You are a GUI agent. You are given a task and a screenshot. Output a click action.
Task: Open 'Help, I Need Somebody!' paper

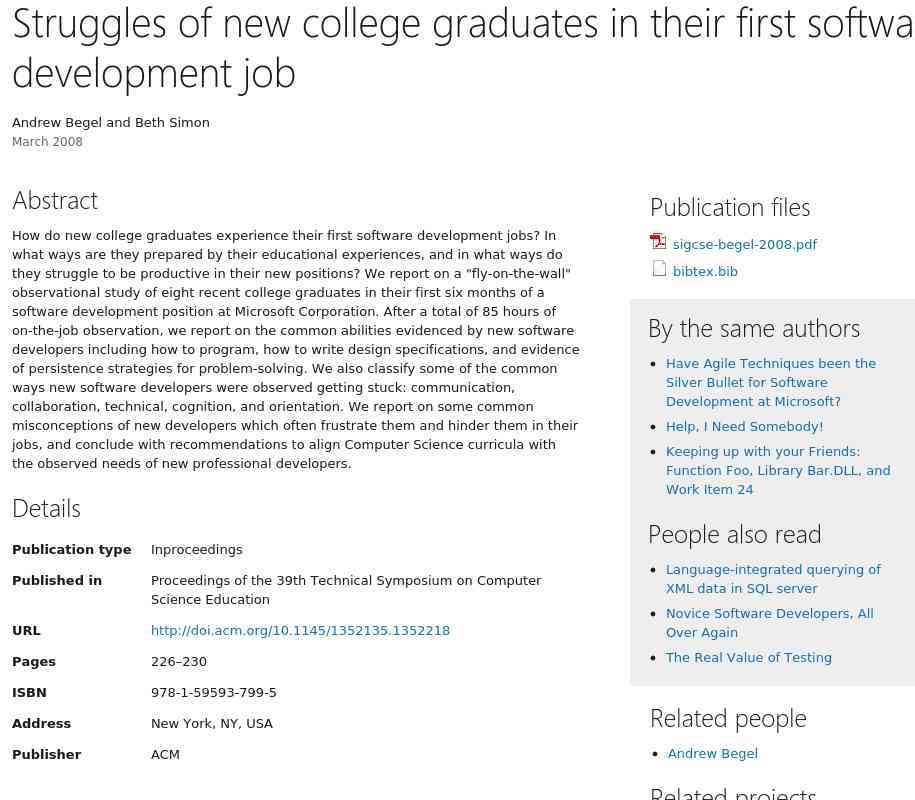(x=744, y=427)
